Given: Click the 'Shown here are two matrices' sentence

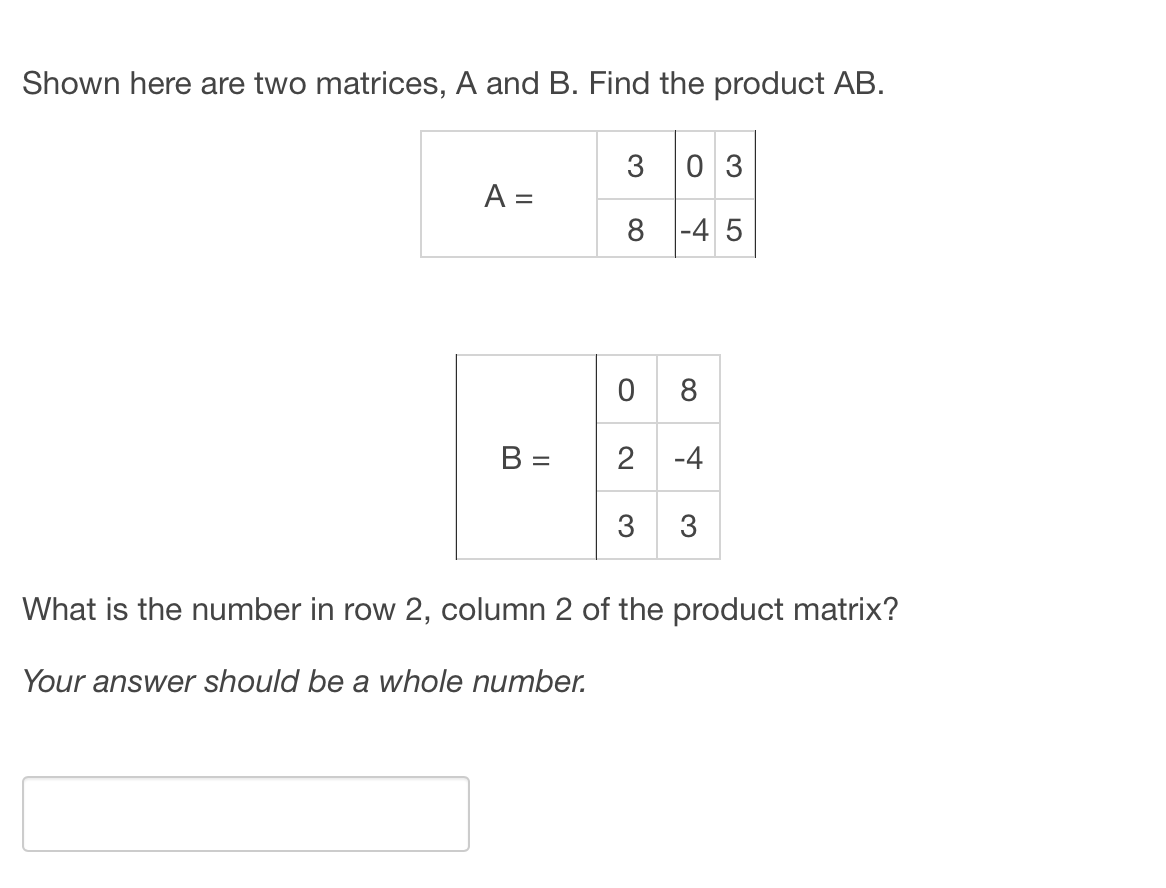Looking at the screenshot, I should click(x=300, y=83).
